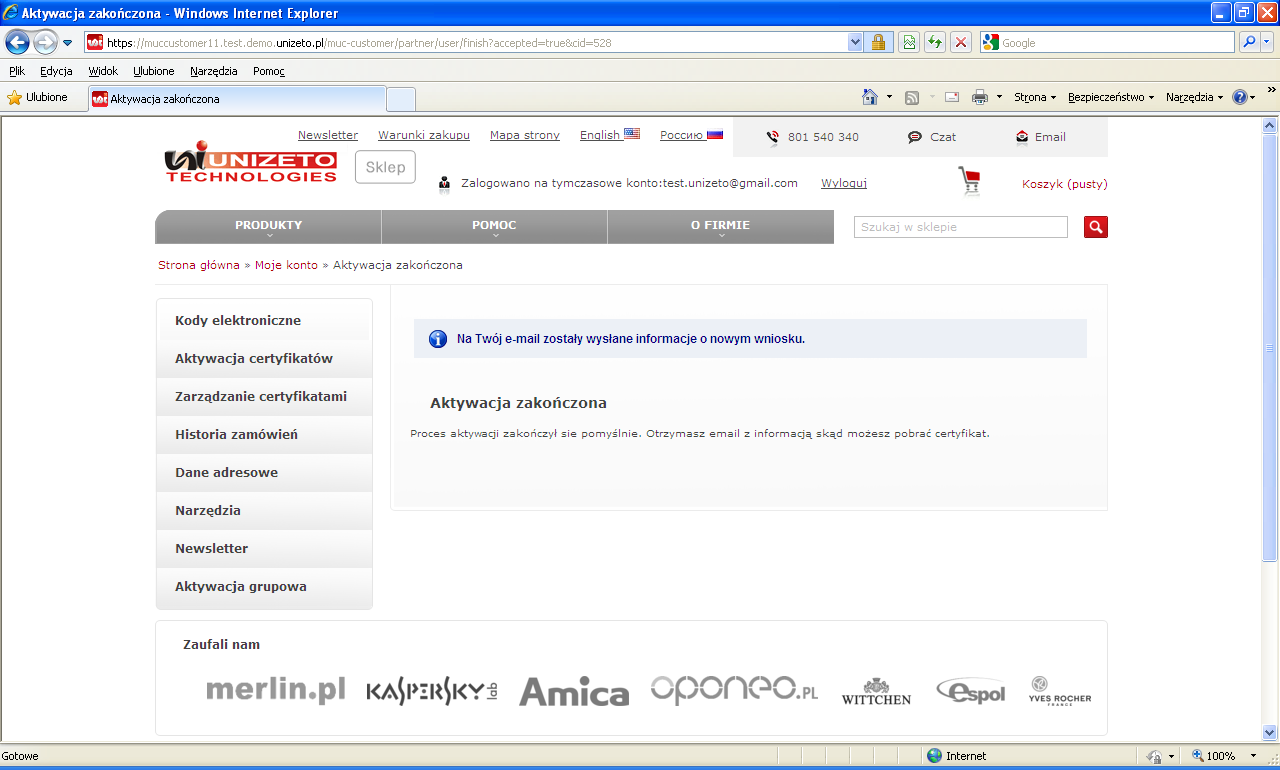Image resolution: width=1280 pixels, height=770 pixels.
Task: Expand the O FIRMIE navigation menu
Action: 720,227
